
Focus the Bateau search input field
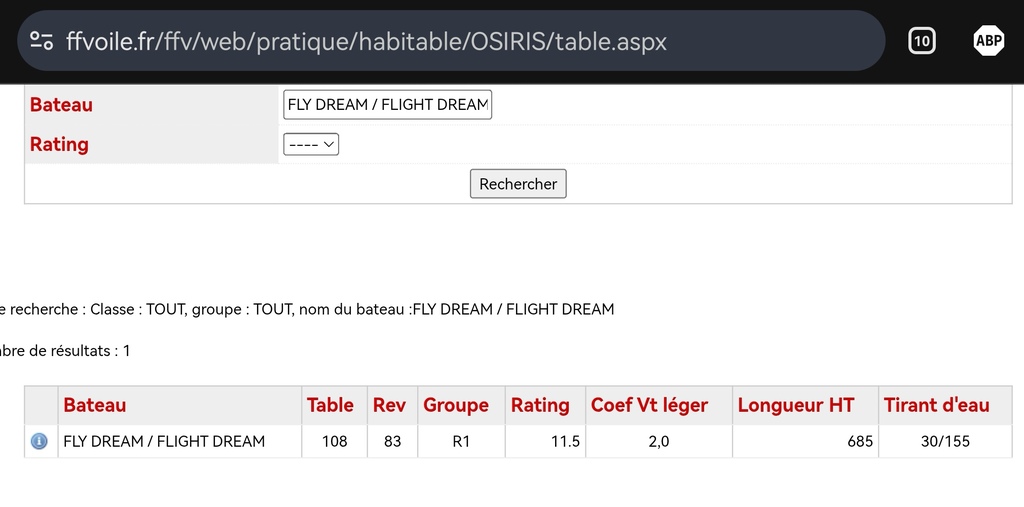point(387,104)
